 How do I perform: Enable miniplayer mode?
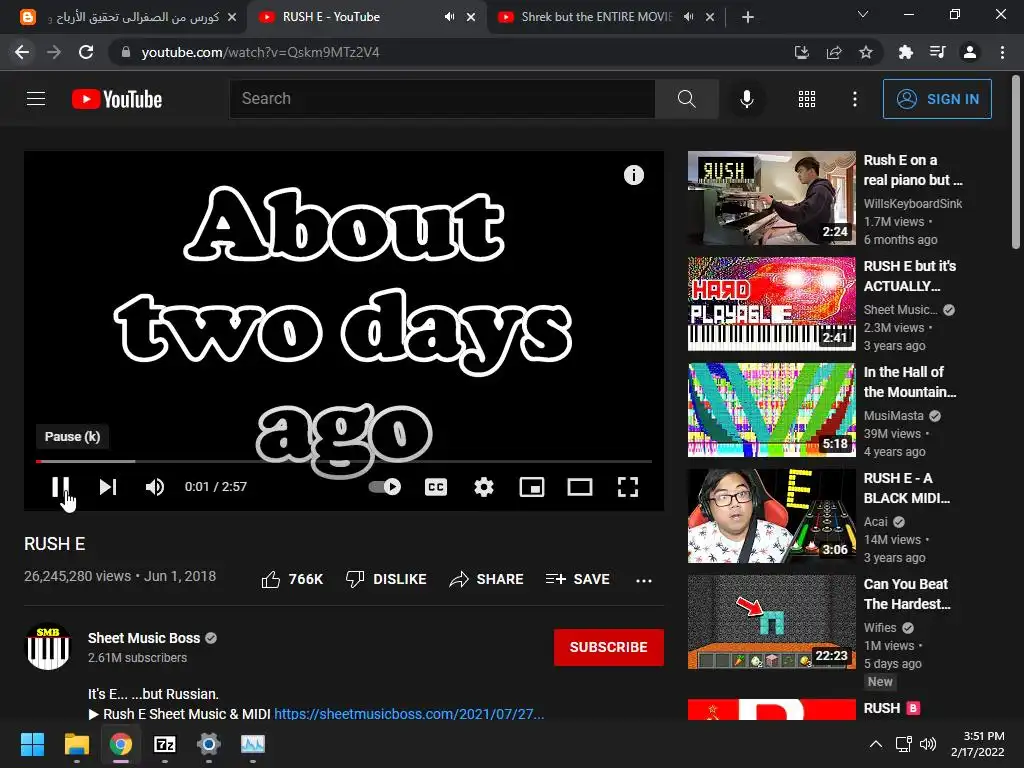(x=532, y=487)
